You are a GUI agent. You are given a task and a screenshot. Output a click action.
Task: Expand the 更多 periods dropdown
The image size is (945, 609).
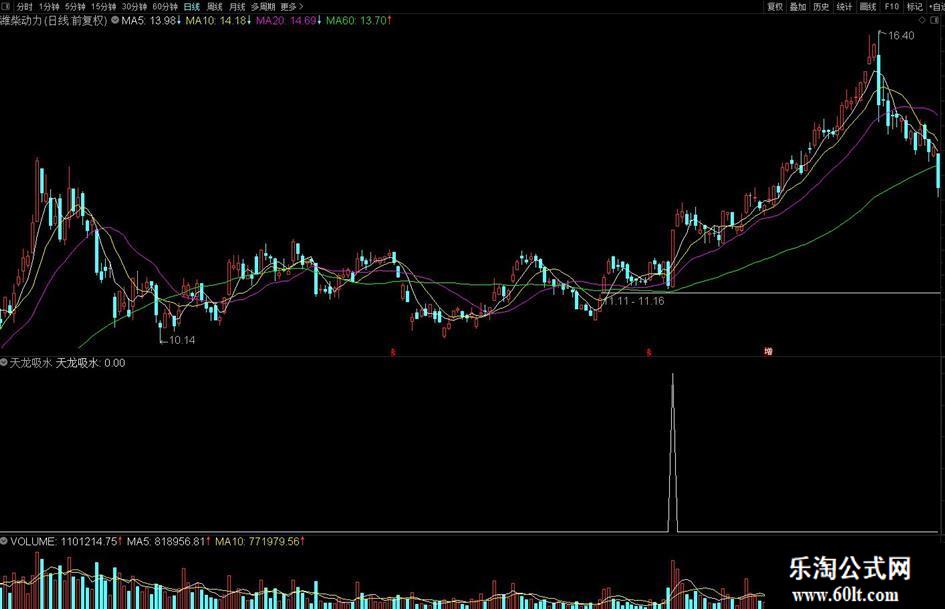[x=292, y=7]
